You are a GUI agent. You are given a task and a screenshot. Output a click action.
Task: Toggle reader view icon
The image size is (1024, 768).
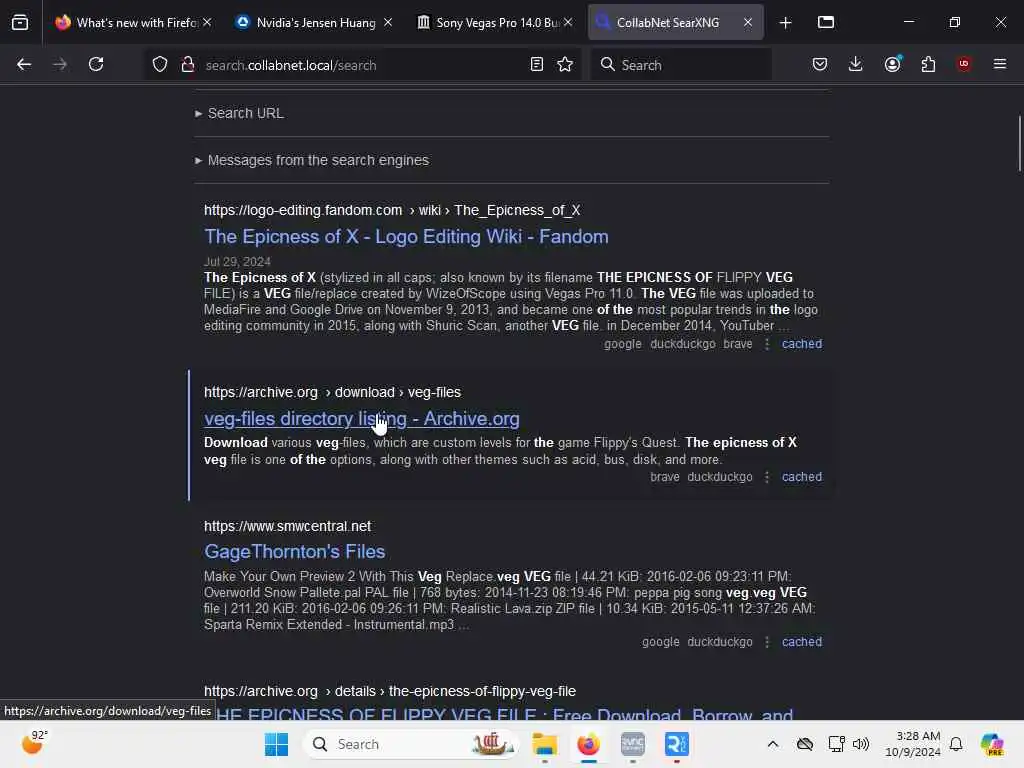536,64
